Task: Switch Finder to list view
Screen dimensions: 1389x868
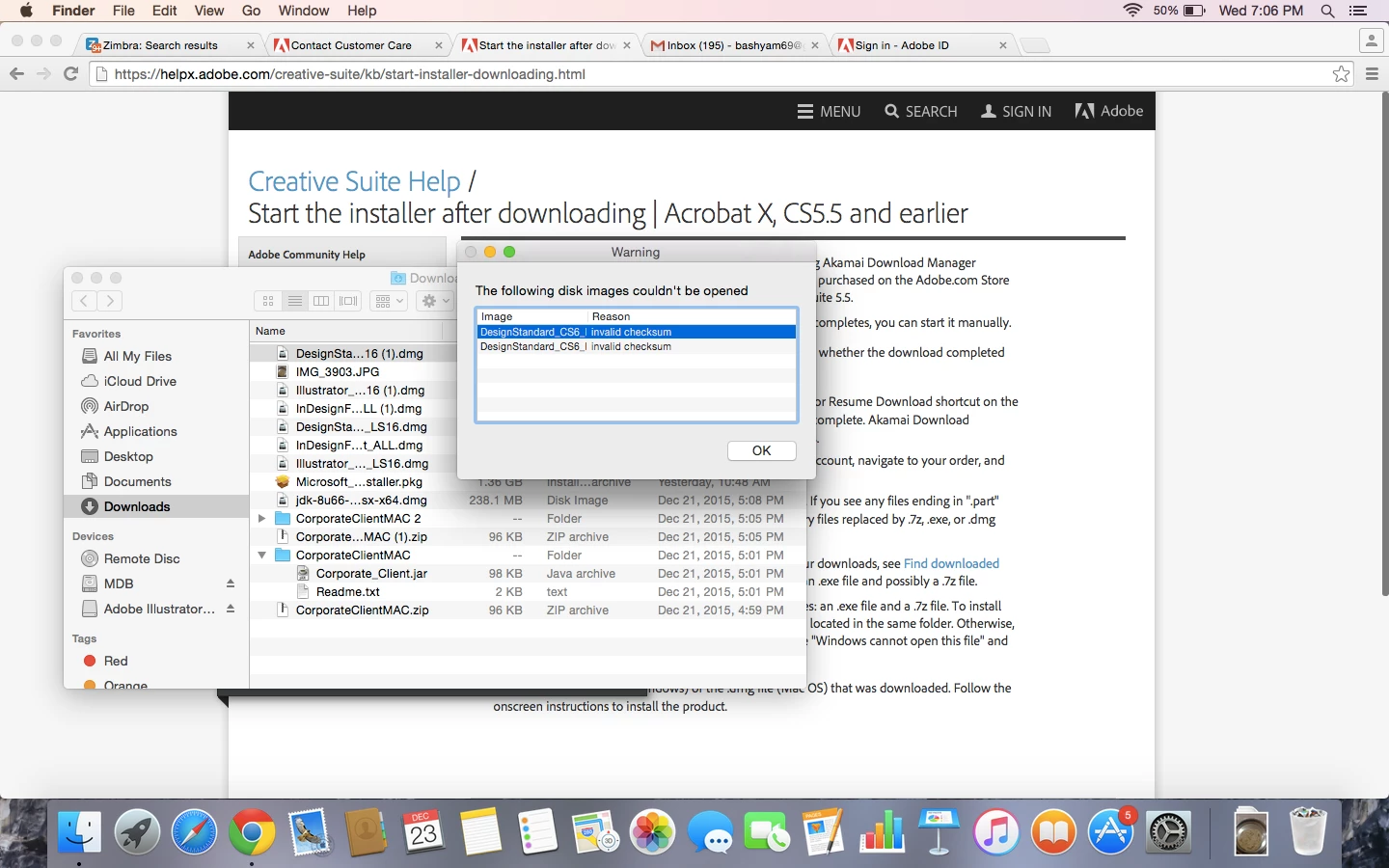Action: 295,301
